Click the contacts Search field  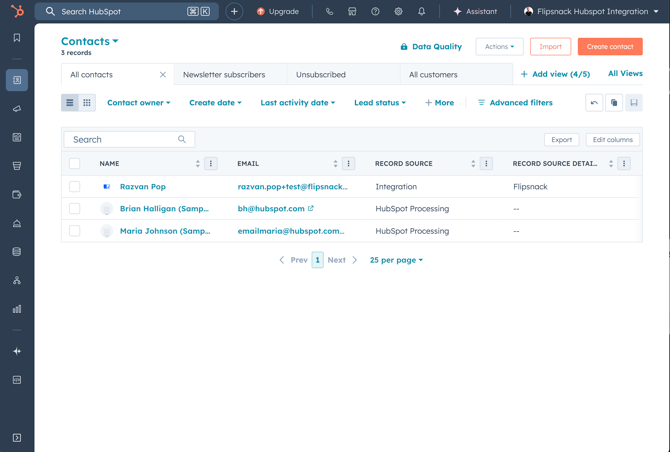click(122, 140)
